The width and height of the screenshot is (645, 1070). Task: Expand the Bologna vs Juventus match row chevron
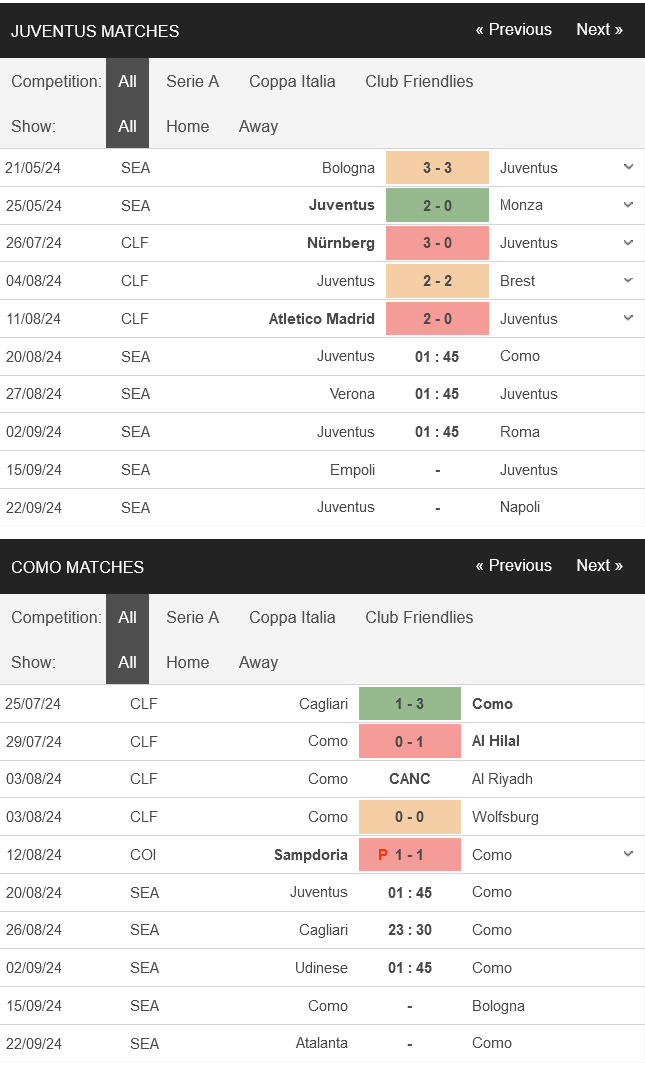(628, 167)
